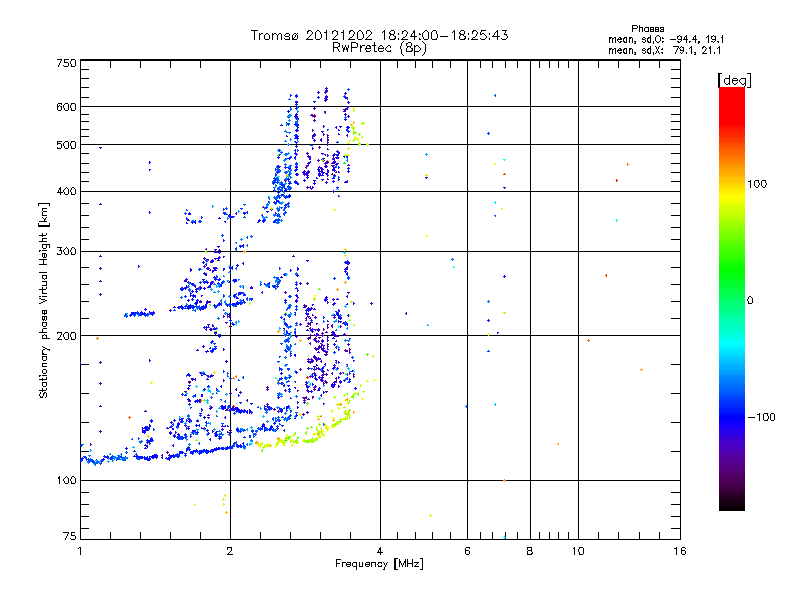Viewport: 800px width, 600px height.
Task: Click y-axis tick label "300"
Action: 66,251
